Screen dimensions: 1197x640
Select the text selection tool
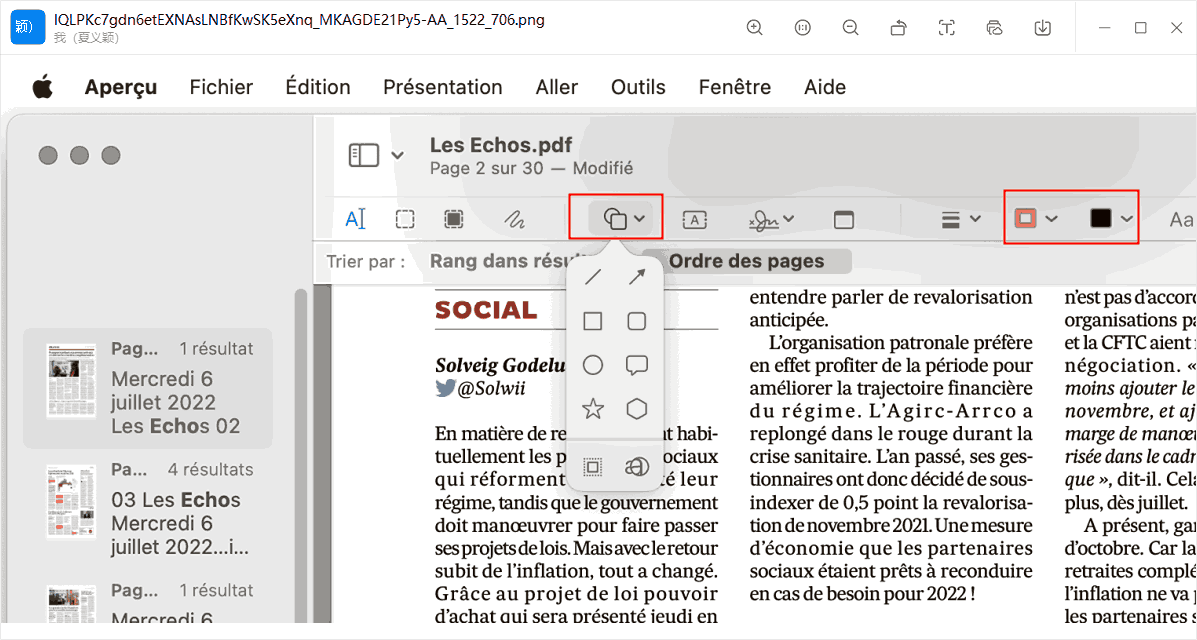355,219
